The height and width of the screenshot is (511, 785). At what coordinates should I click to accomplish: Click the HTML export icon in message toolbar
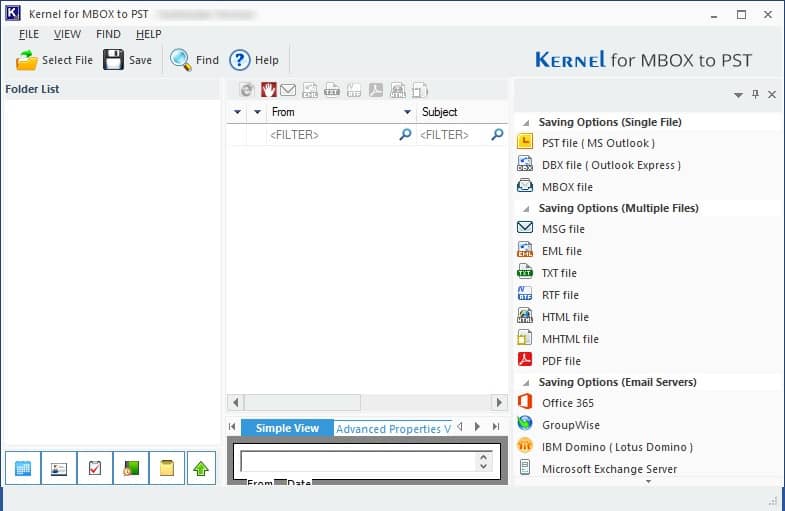click(x=398, y=90)
